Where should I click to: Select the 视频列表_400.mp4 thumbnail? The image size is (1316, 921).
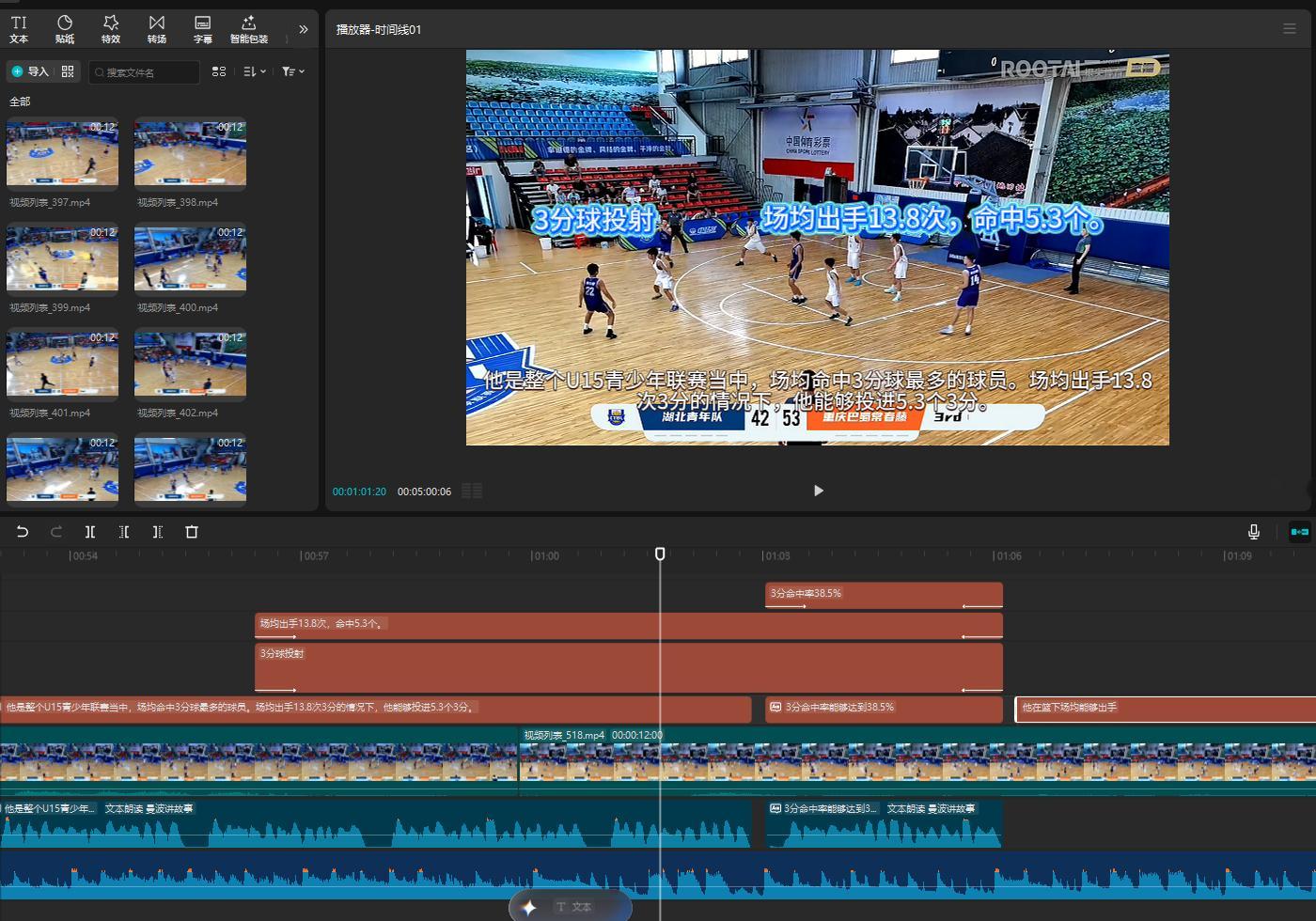190,258
